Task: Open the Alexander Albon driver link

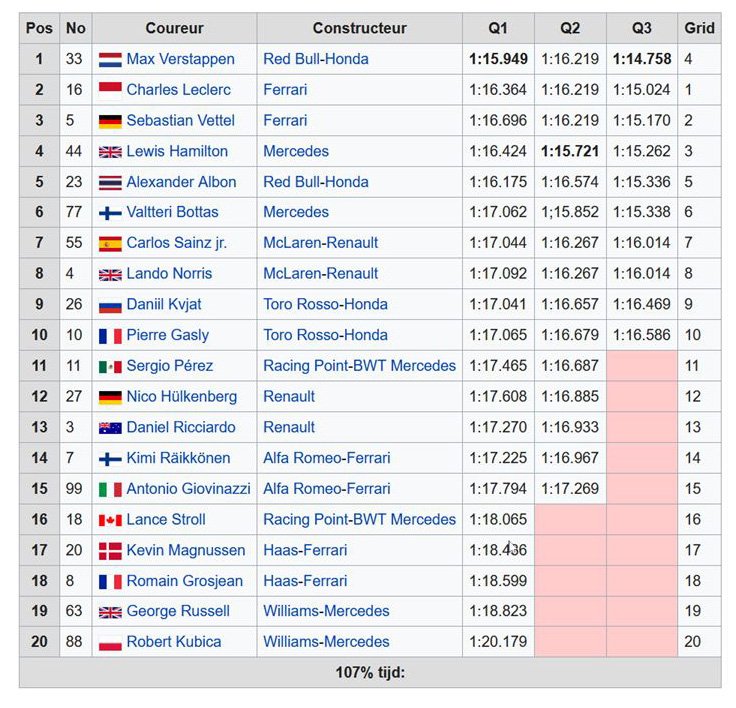Action: coord(181,182)
